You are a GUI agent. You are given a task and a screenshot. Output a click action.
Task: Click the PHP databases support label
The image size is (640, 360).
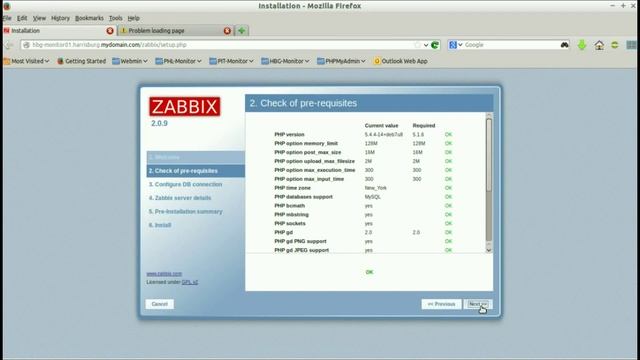click(x=303, y=197)
